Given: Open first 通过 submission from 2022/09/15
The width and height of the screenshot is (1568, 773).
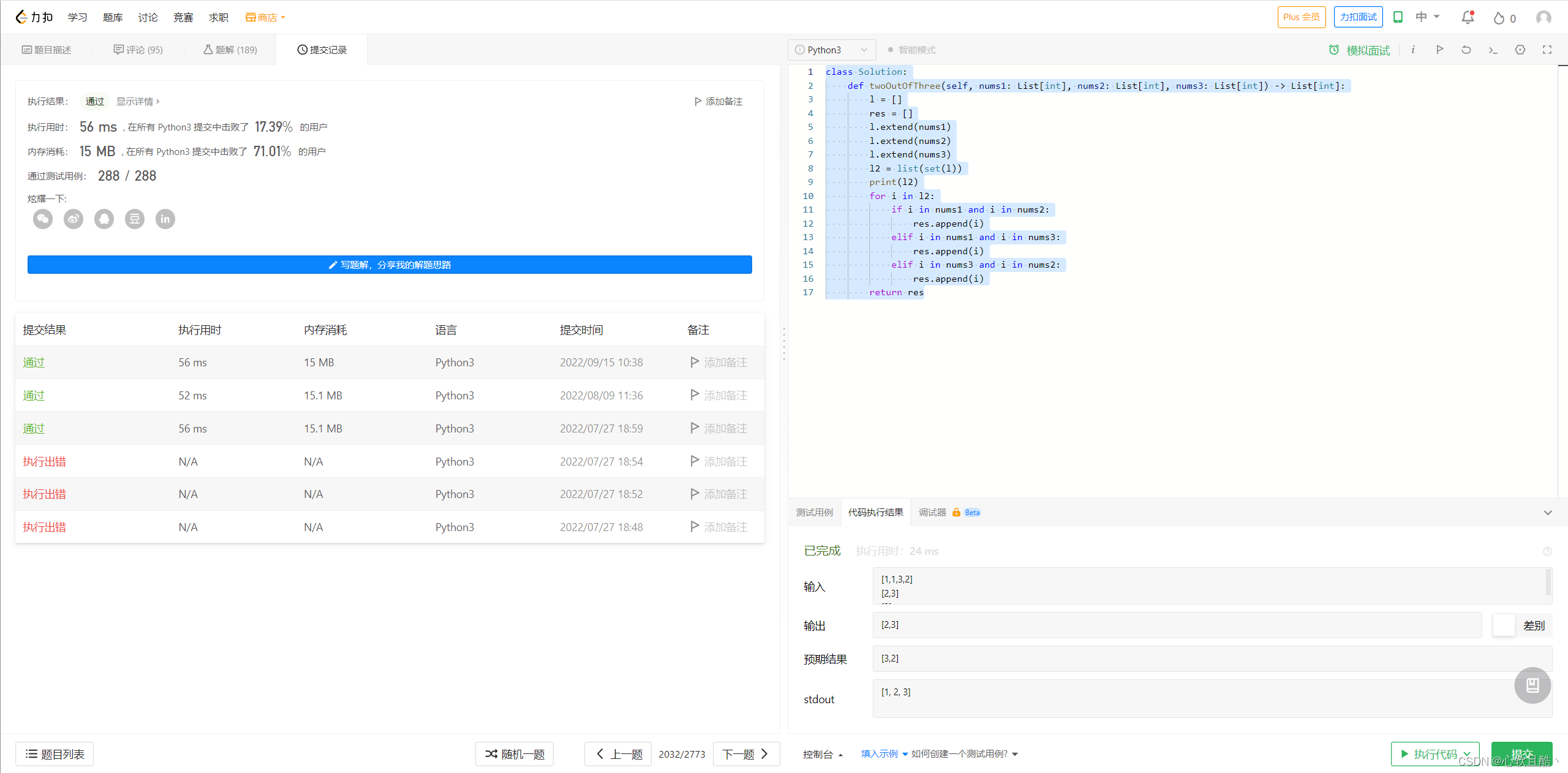Looking at the screenshot, I should point(34,363).
